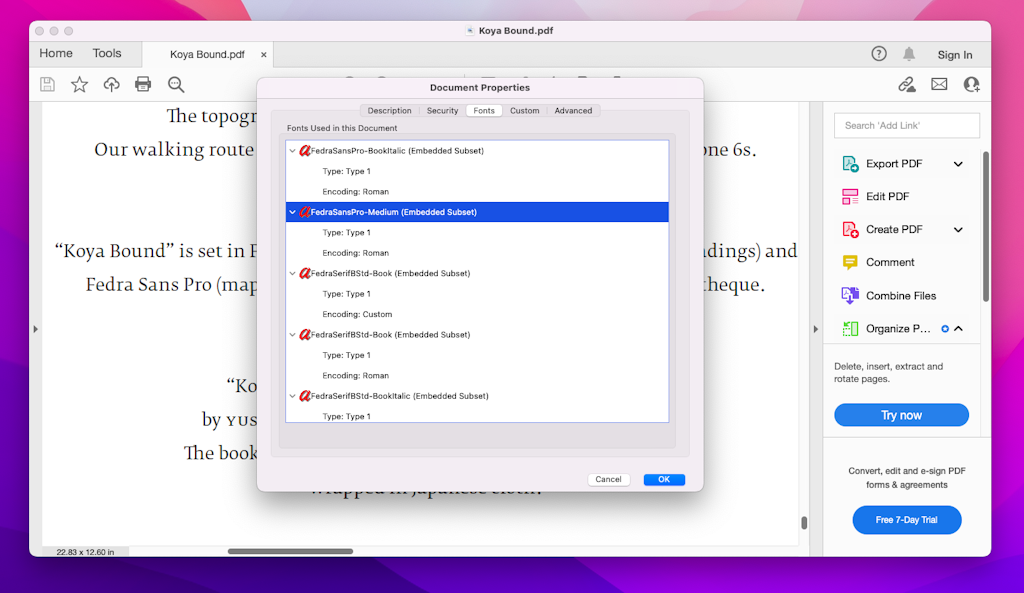This screenshot has width=1024, height=593.
Task: Click the print icon in the toolbar
Action: tap(143, 85)
